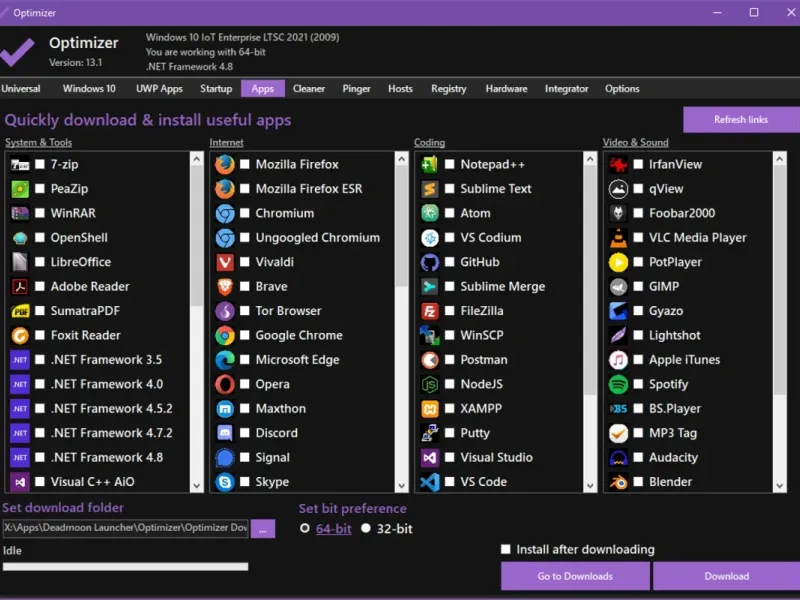Click the Foxit Reader icon
Viewport: 800px width, 600px height.
click(x=20, y=335)
